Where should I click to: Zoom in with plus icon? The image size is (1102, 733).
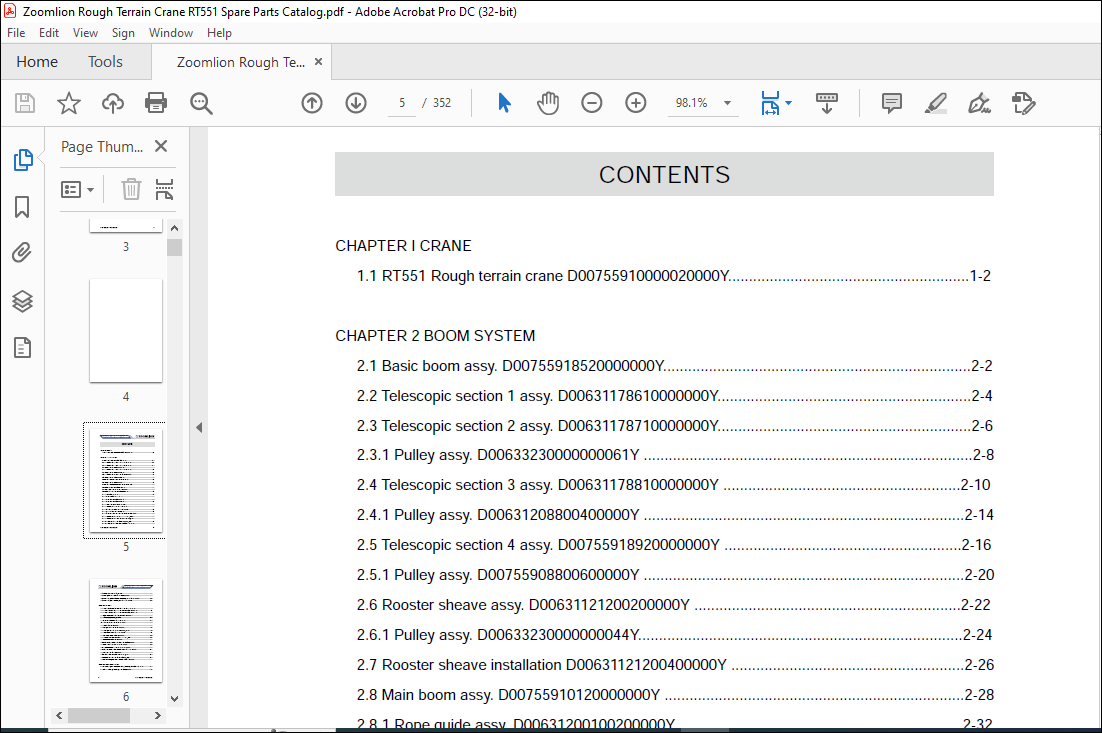pyautogui.click(x=636, y=103)
